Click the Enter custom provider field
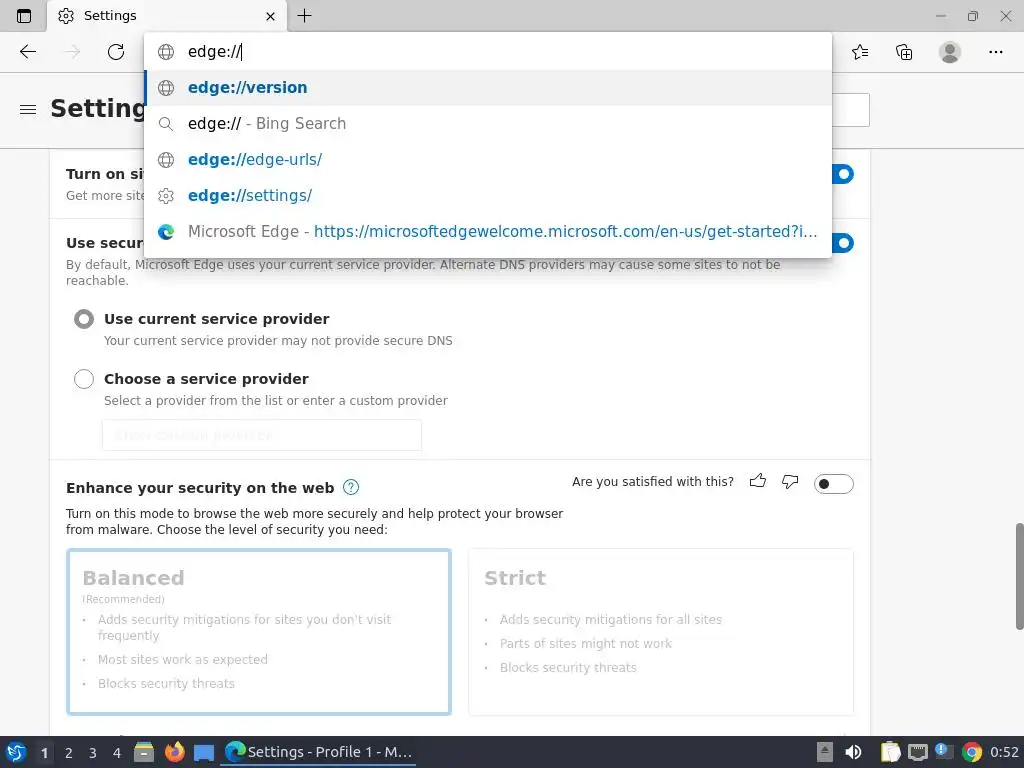Viewport: 1024px width, 768px height. pos(262,435)
